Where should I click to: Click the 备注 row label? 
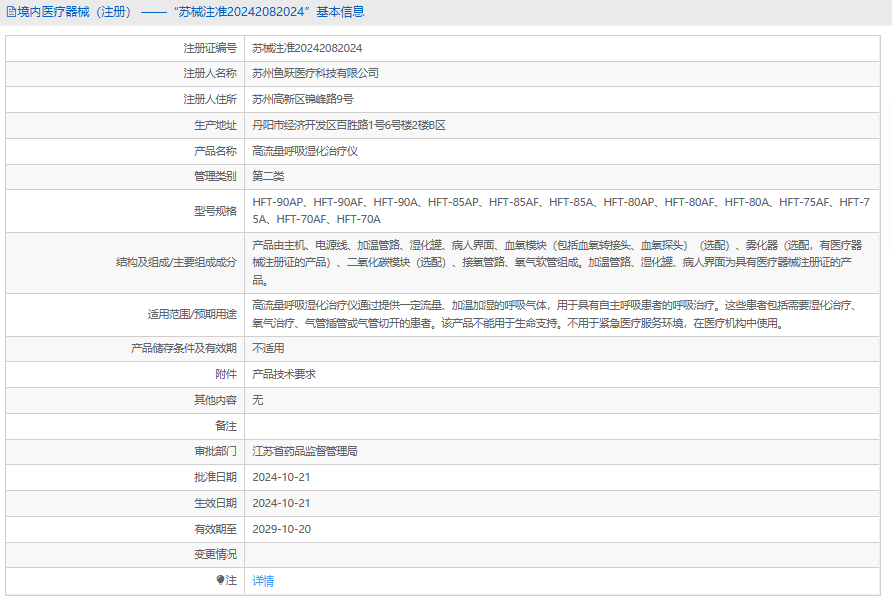226,425
